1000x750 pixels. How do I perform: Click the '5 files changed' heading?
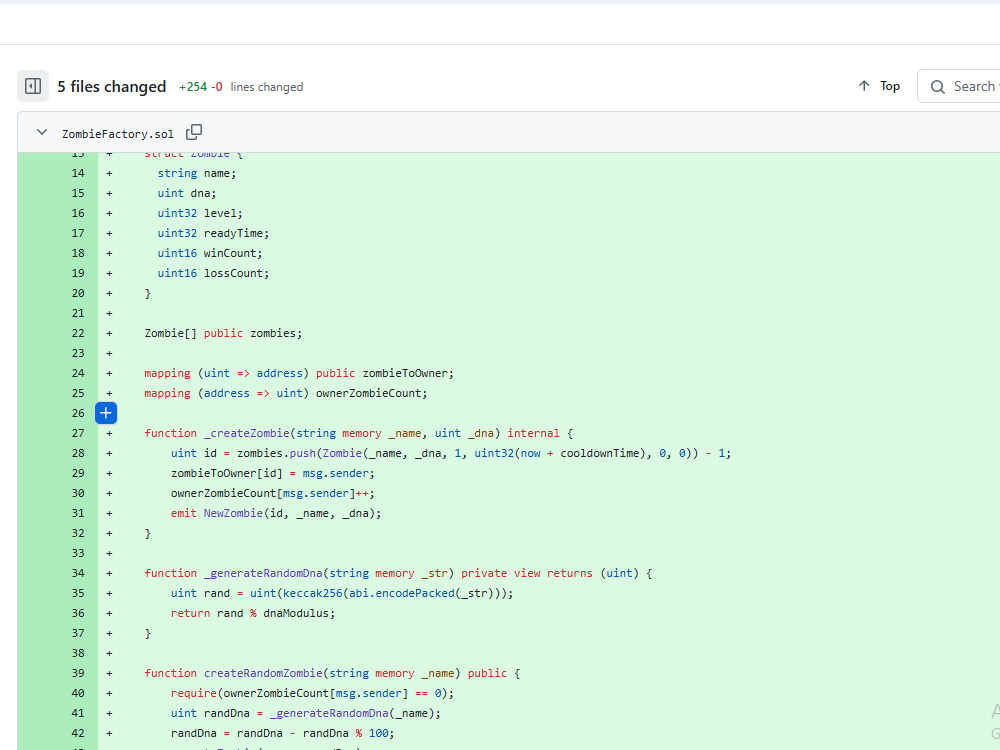112,87
